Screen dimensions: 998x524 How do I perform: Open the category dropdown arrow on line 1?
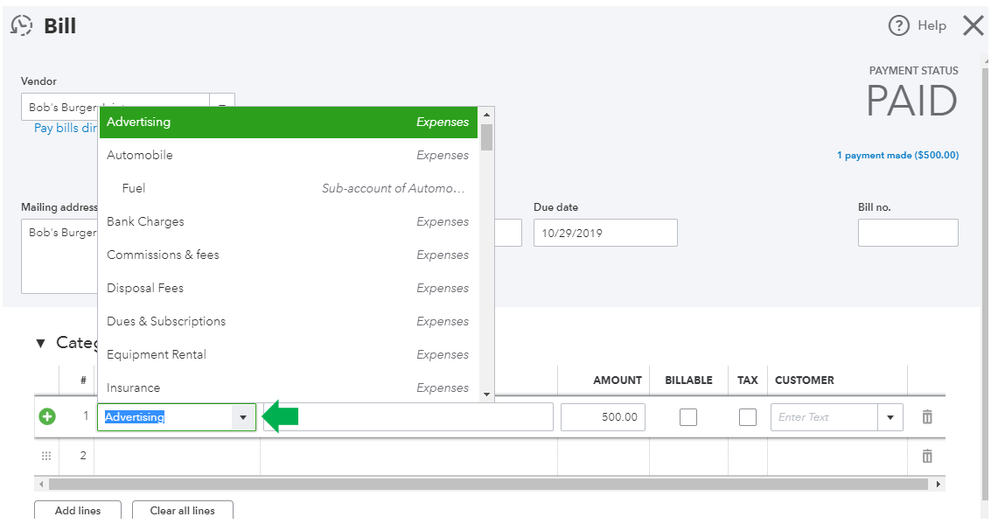pyautogui.click(x=243, y=418)
